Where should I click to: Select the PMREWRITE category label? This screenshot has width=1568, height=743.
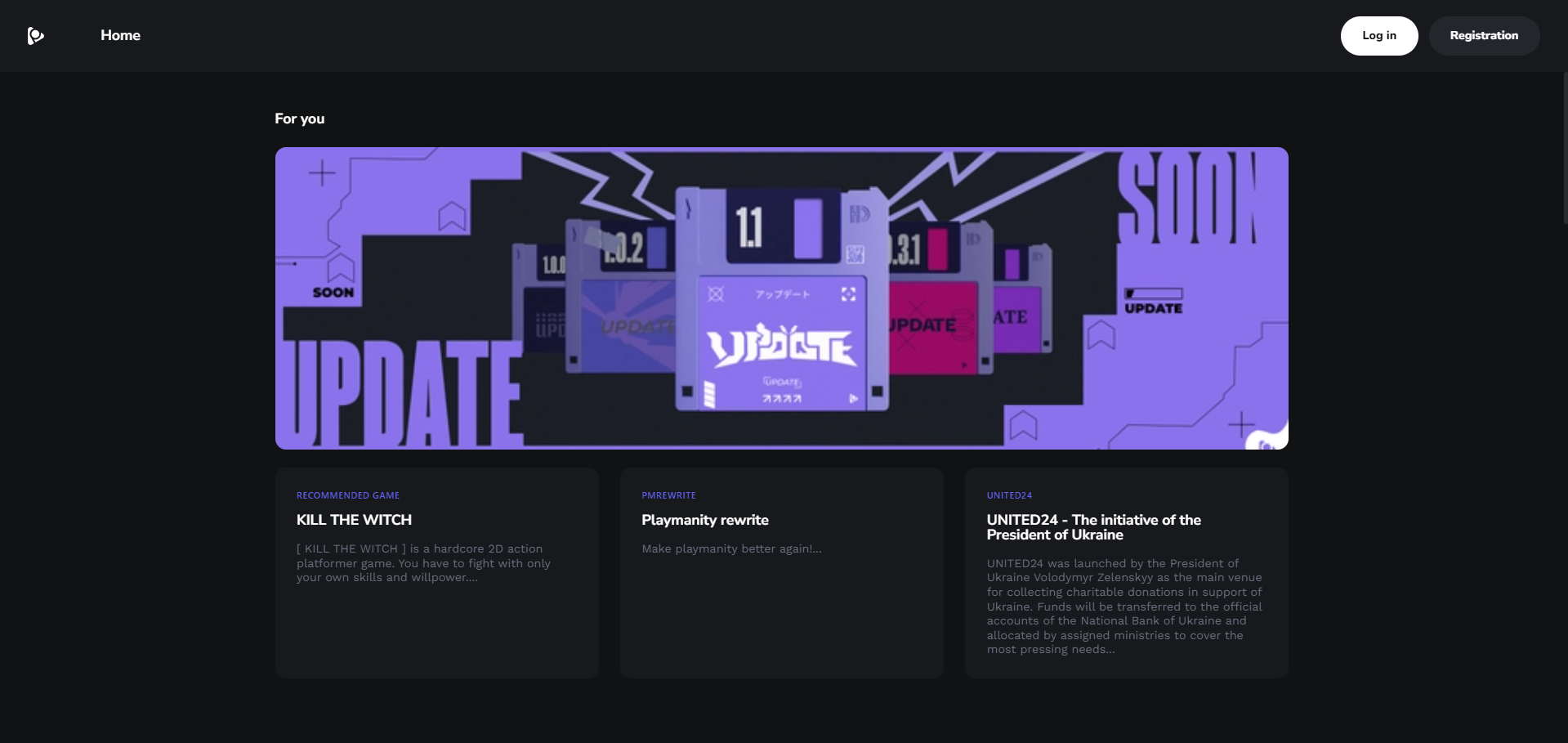coord(668,495)
